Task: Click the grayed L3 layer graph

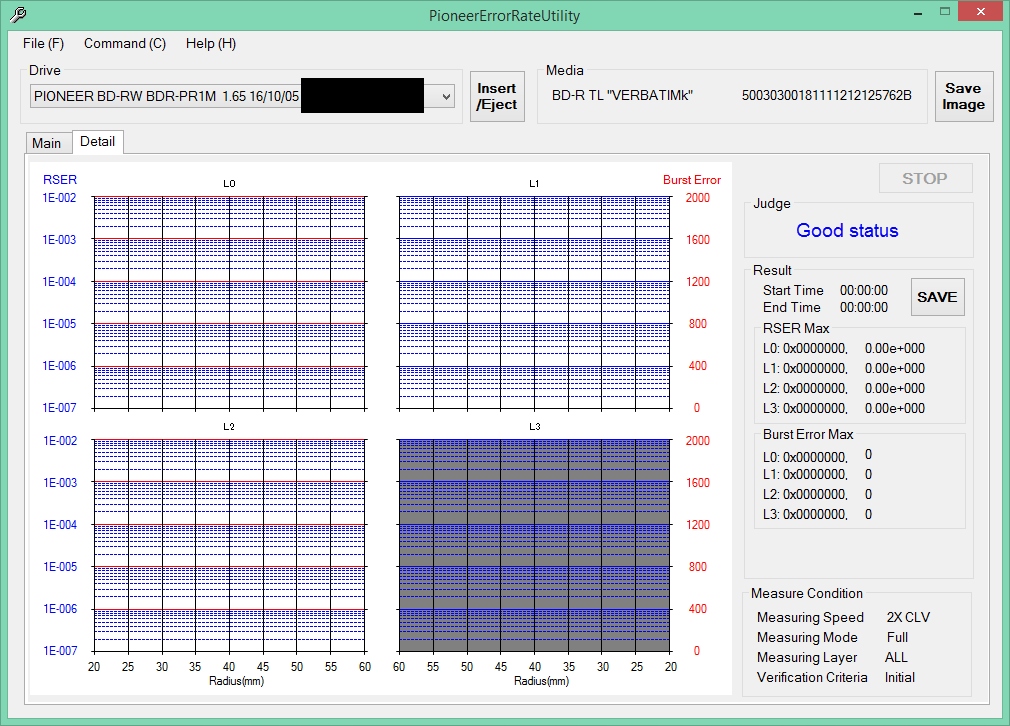Action: 534,545
